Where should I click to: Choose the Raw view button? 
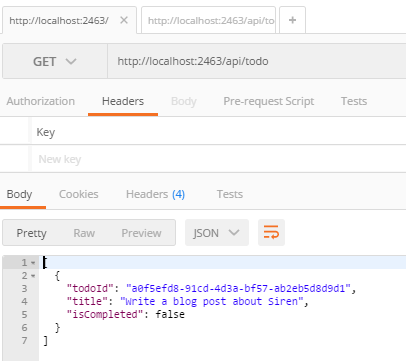84,233
